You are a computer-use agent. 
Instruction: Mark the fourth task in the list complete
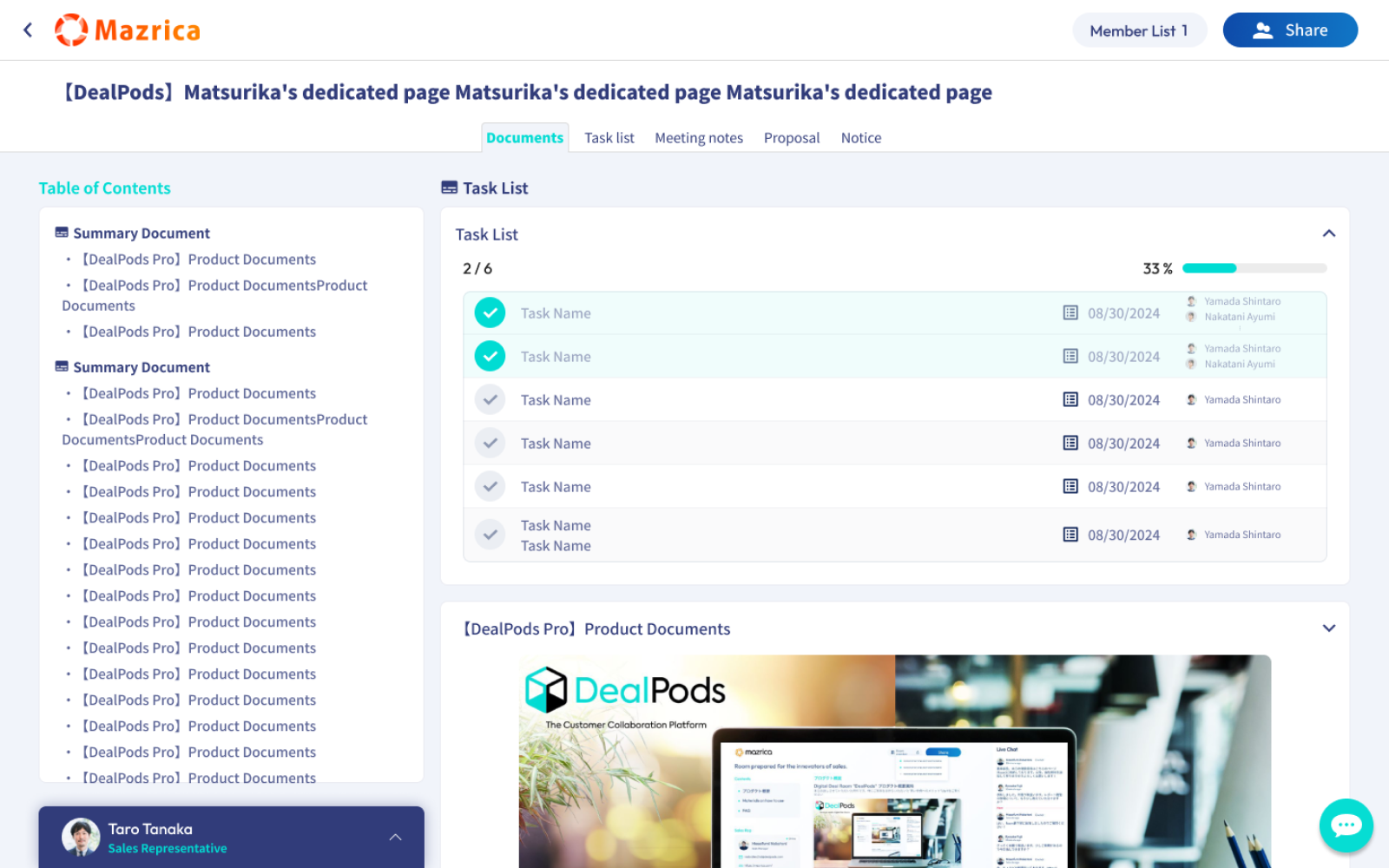click(x=490, y=443)
